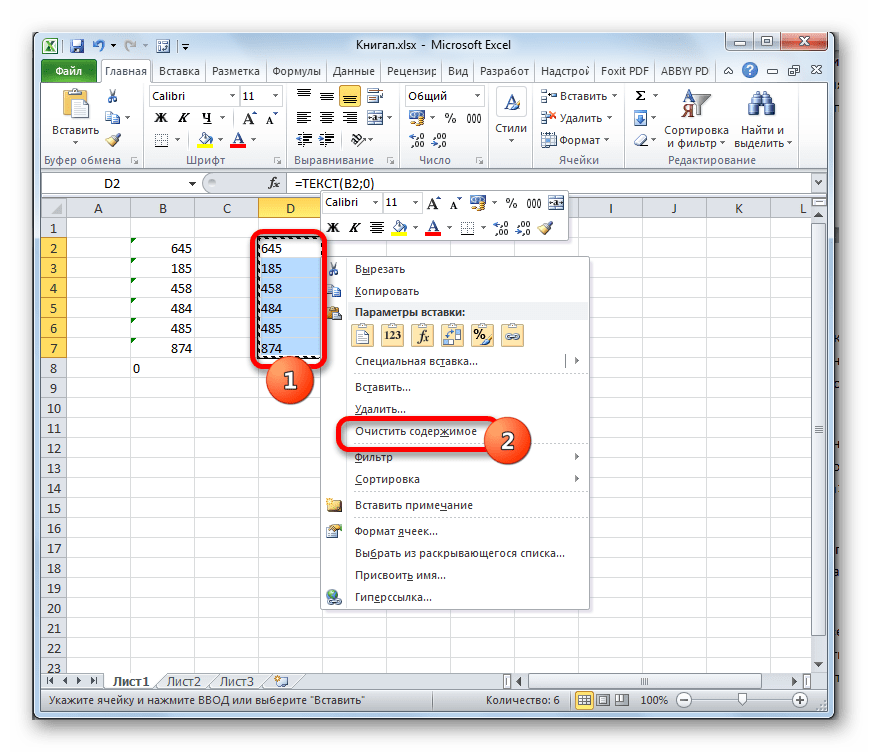Image resolution: width=871 pixels, height=752 pixels.
Task: Click the Стили button
Action: pos(511,119)
